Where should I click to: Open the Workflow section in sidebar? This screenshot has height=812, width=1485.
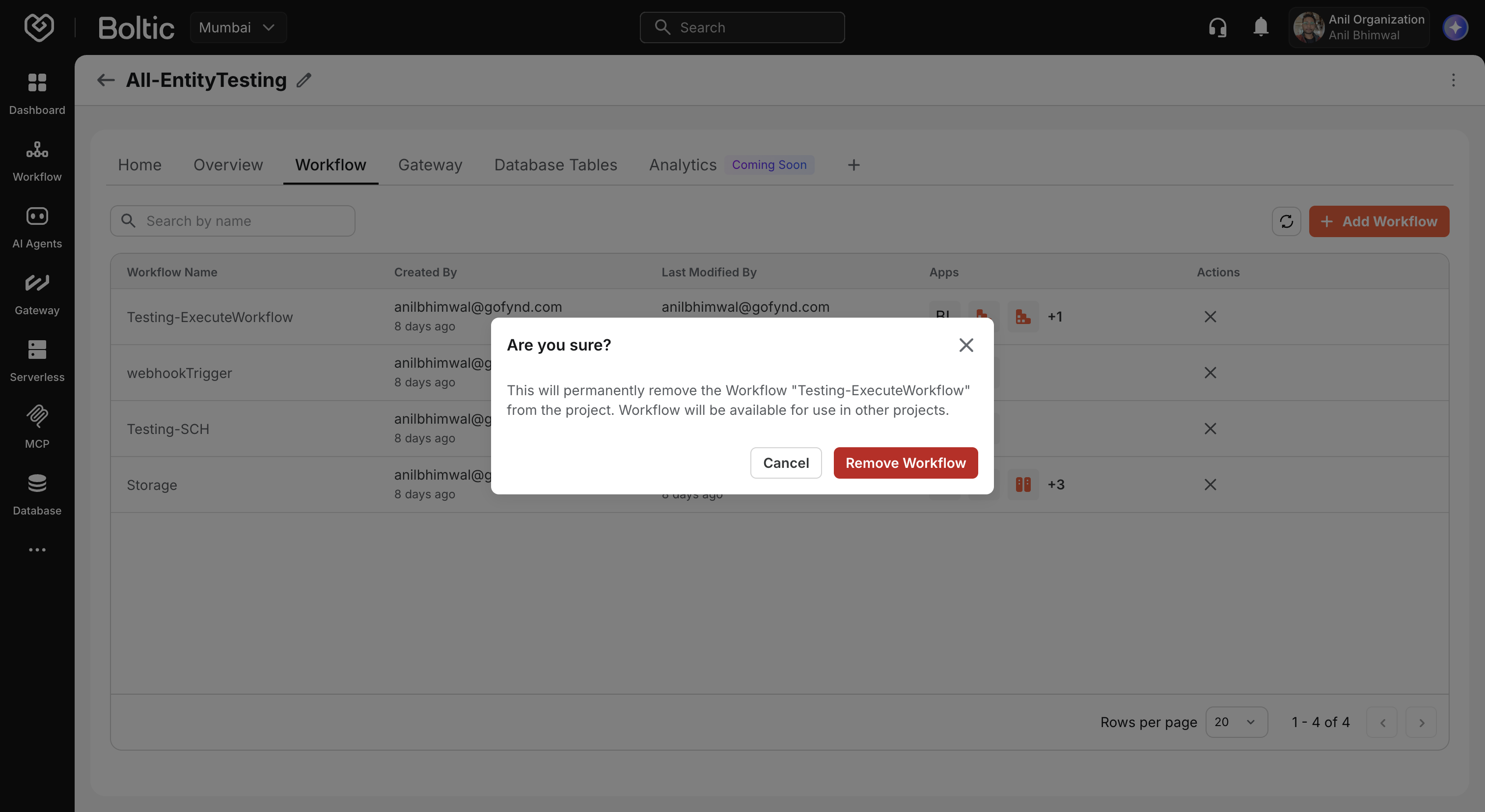37,161
